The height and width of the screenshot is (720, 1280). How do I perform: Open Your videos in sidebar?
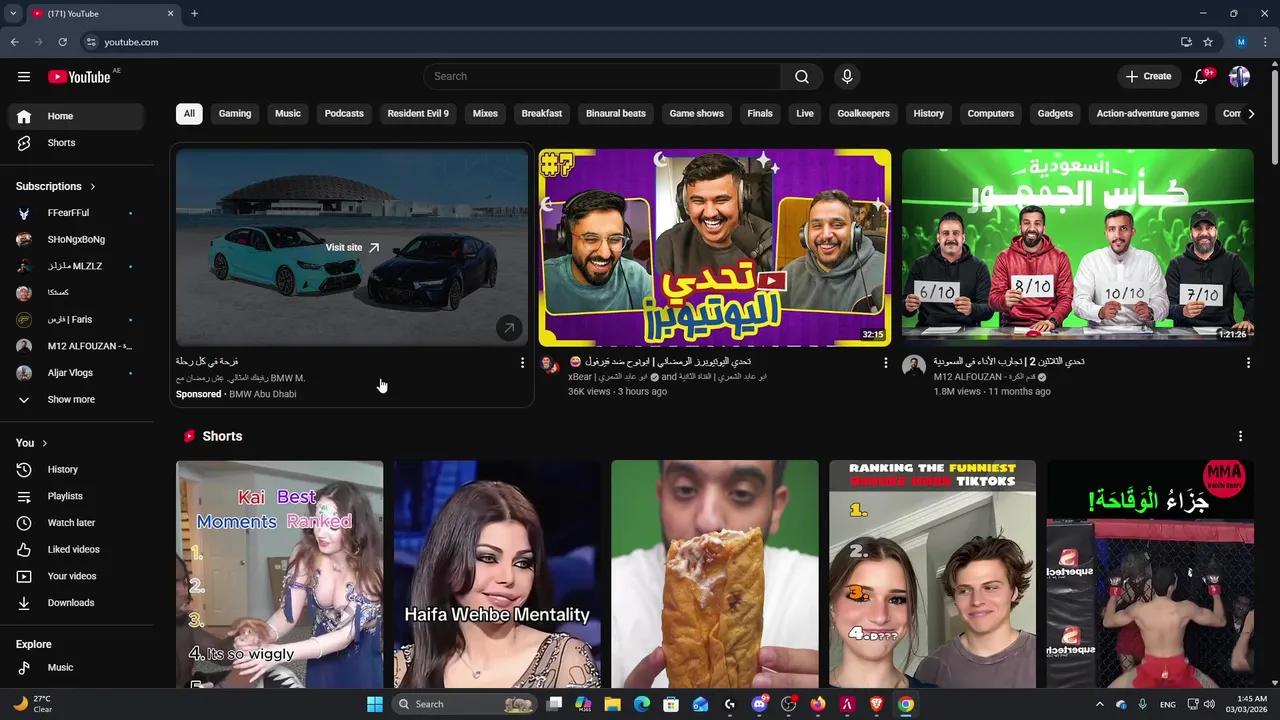click(76, 576)
